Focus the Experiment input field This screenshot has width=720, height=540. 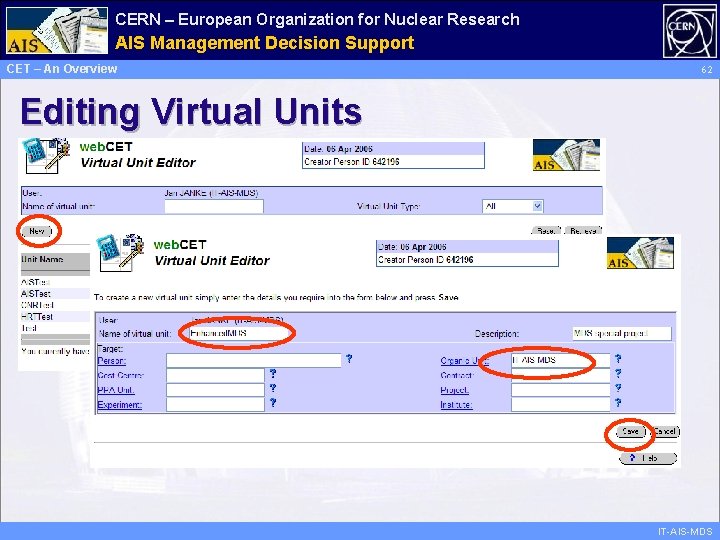[215, 405]
